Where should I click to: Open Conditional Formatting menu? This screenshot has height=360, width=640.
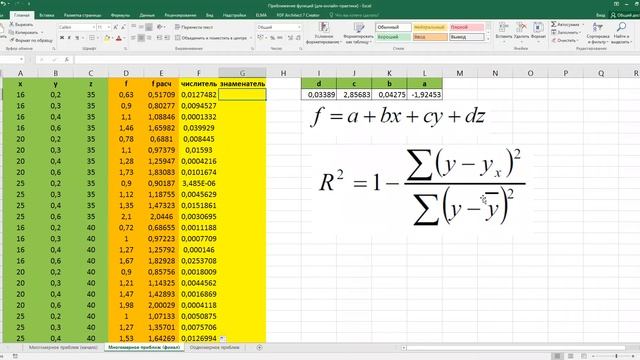[323, 33]
